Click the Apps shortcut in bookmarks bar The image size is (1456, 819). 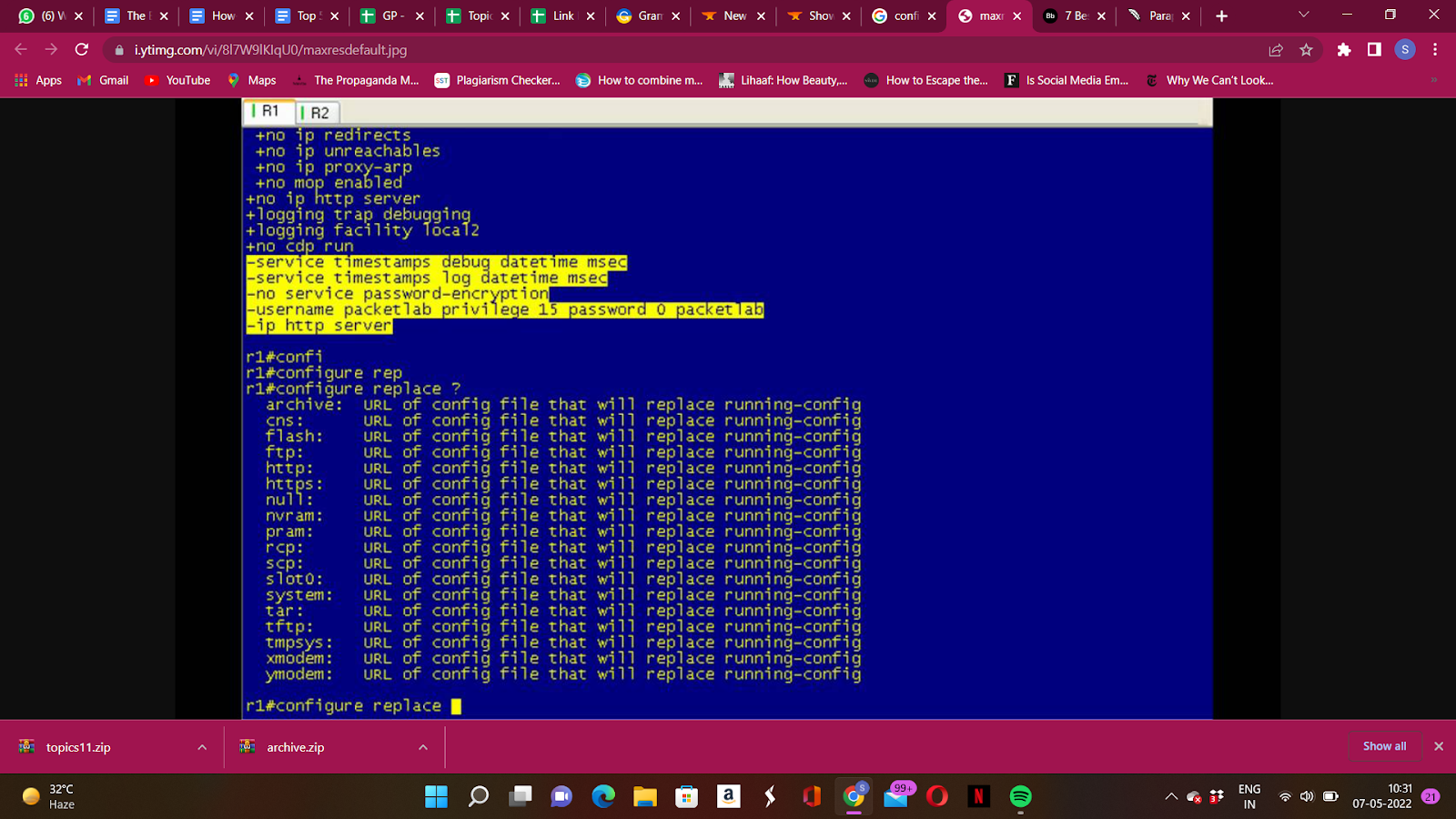click(38, 80)
